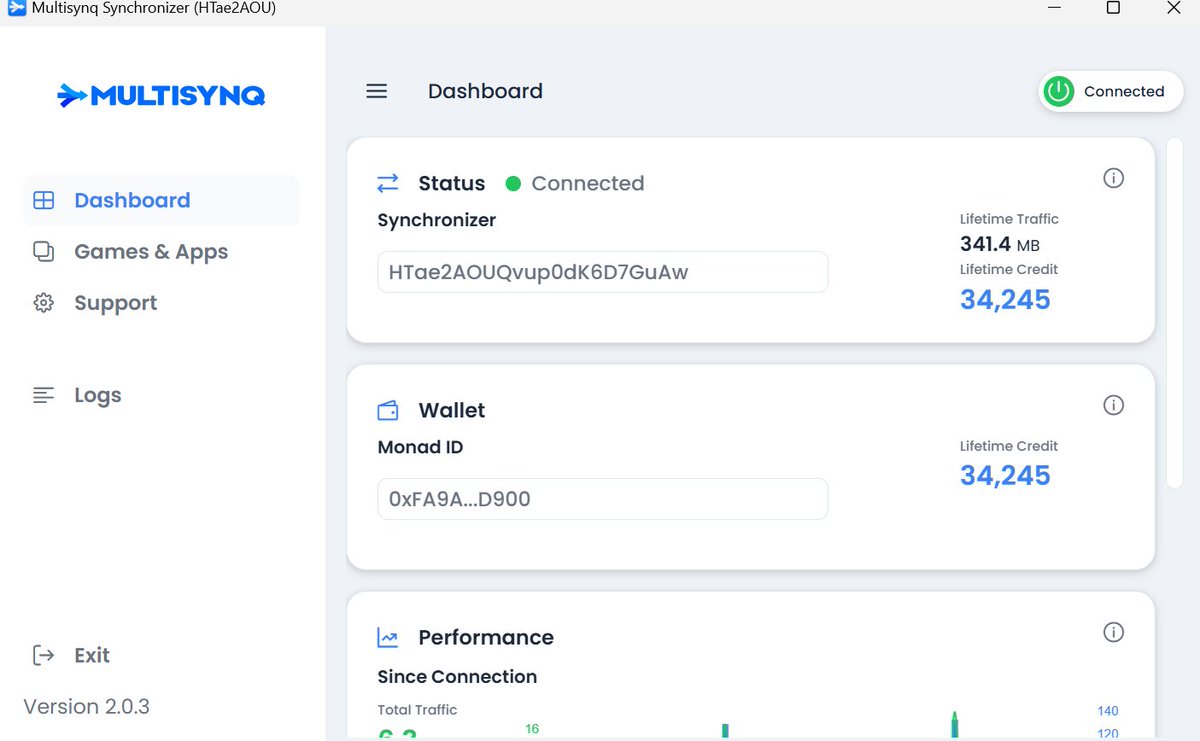Open info icon on Wallet card
1200x741 pixels.
click(1113, 405)
